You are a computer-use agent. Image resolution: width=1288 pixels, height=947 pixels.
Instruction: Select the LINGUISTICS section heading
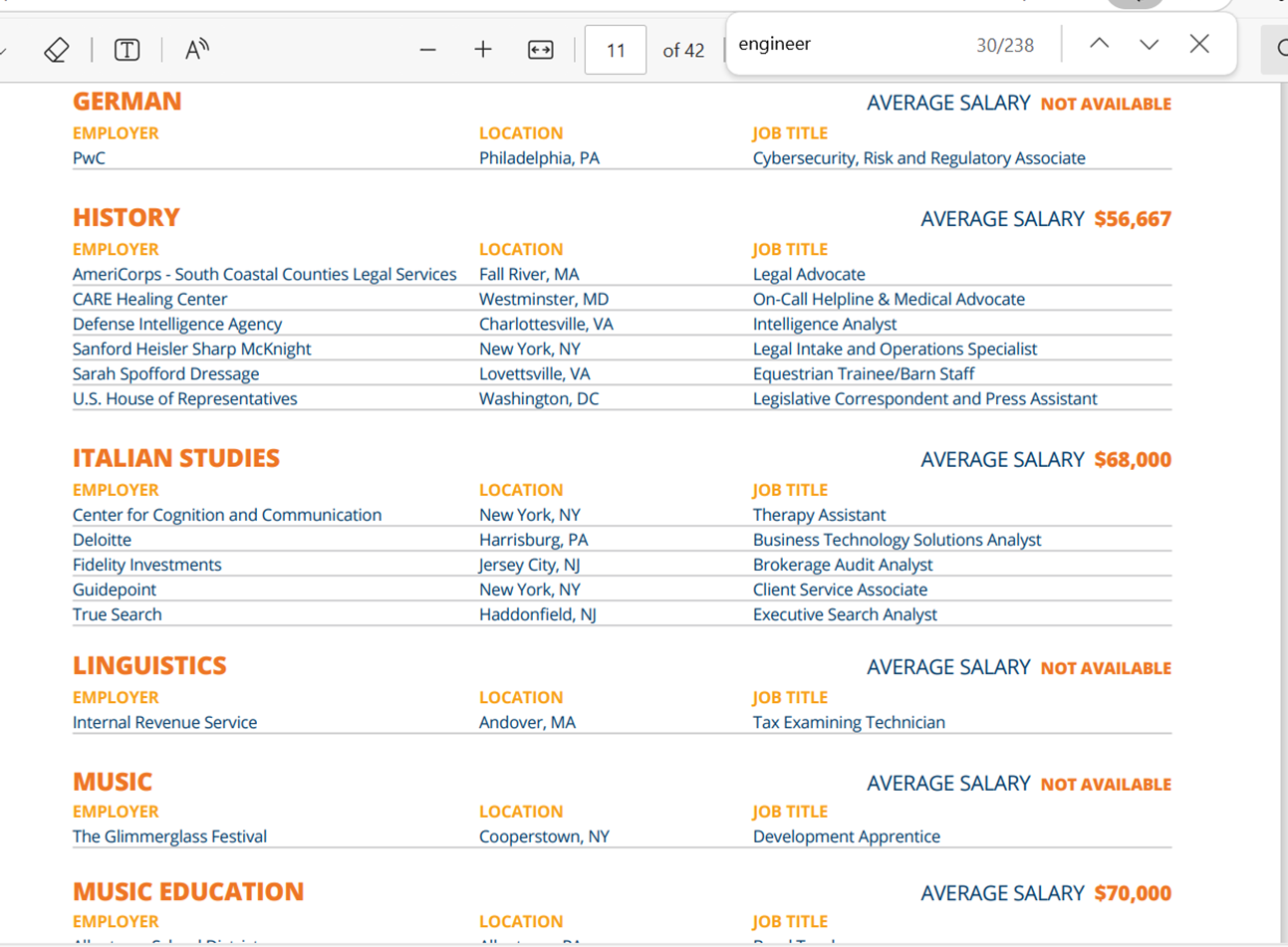coord(149,665)
